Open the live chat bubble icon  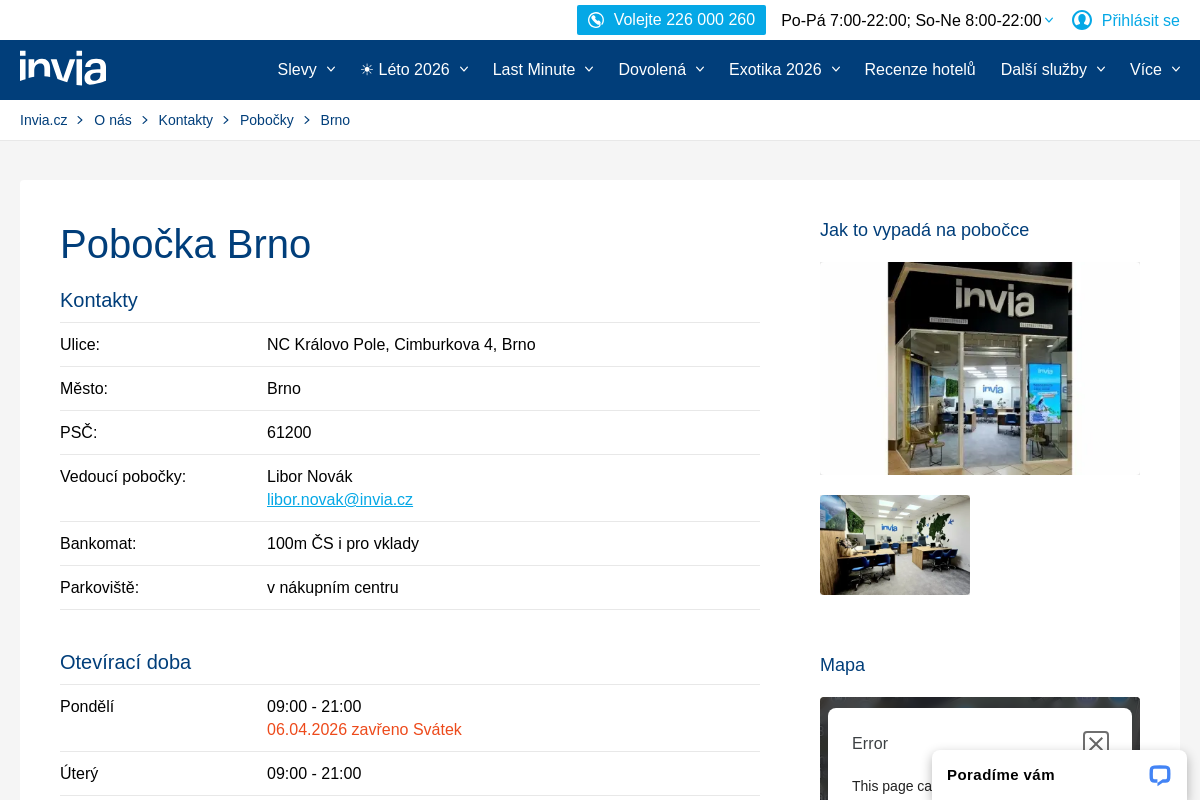point(1159,775)
